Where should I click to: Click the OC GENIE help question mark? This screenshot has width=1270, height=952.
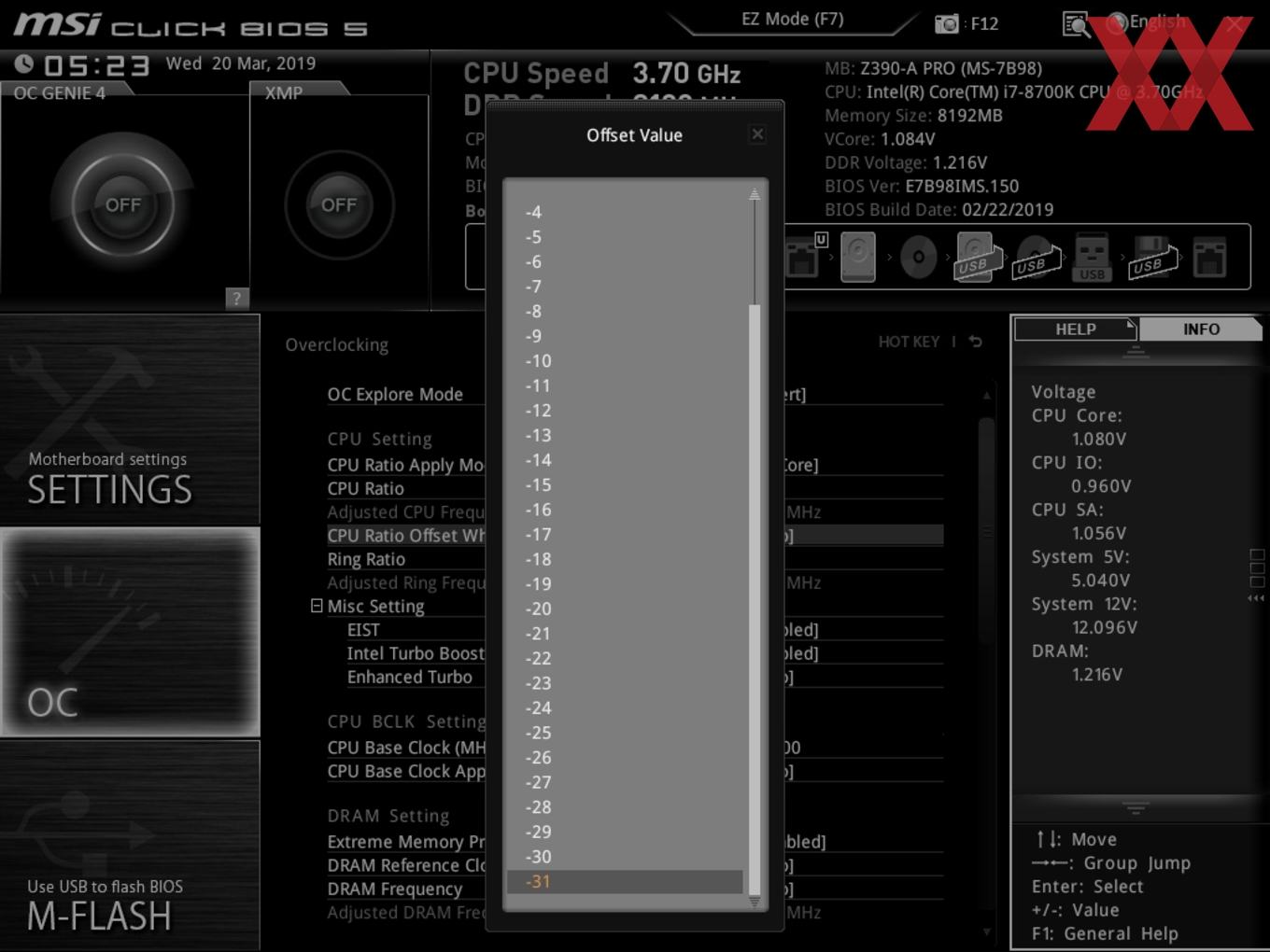pyautogui.click(x=237, y=298)
